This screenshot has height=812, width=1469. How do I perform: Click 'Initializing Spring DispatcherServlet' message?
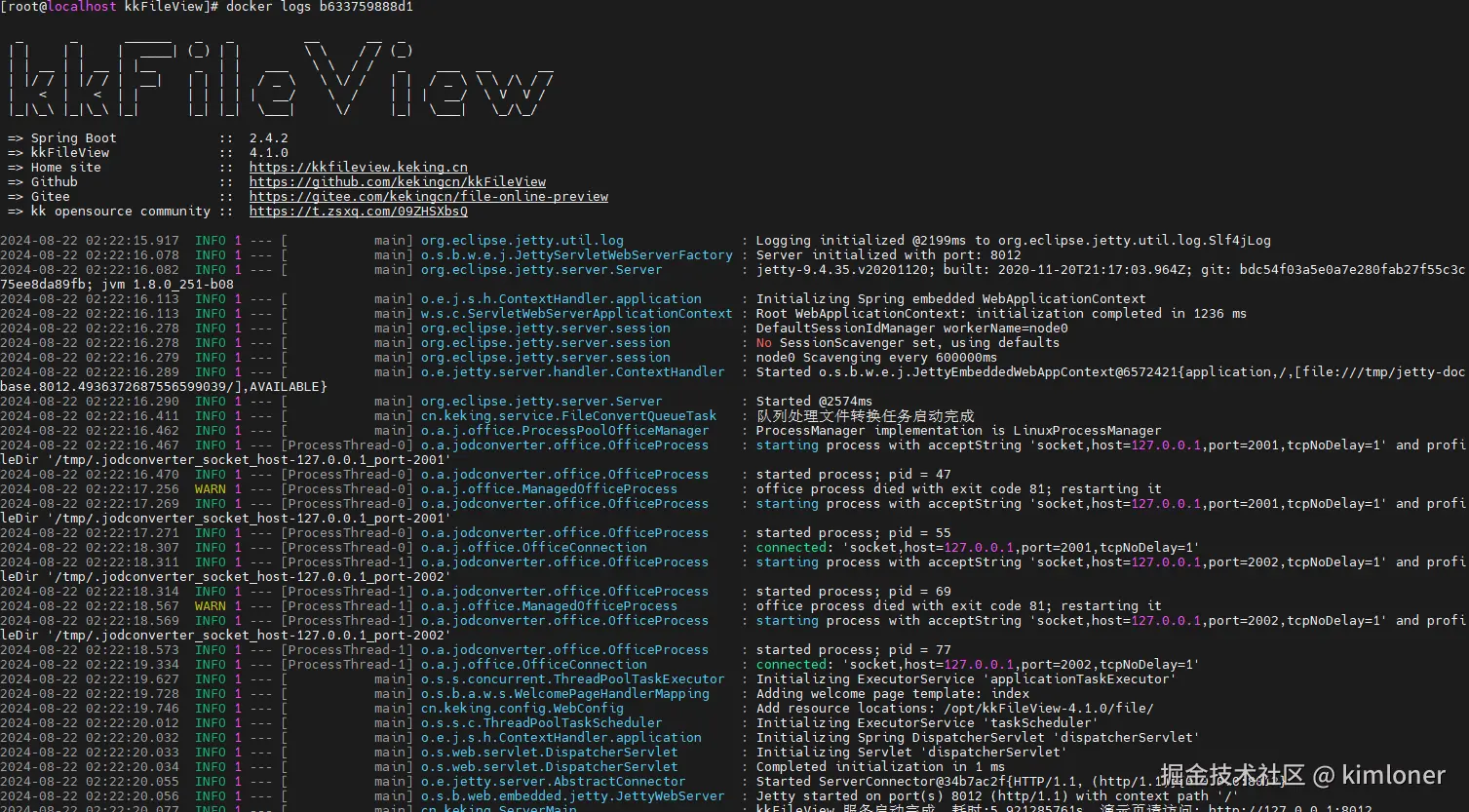point(978,738)
